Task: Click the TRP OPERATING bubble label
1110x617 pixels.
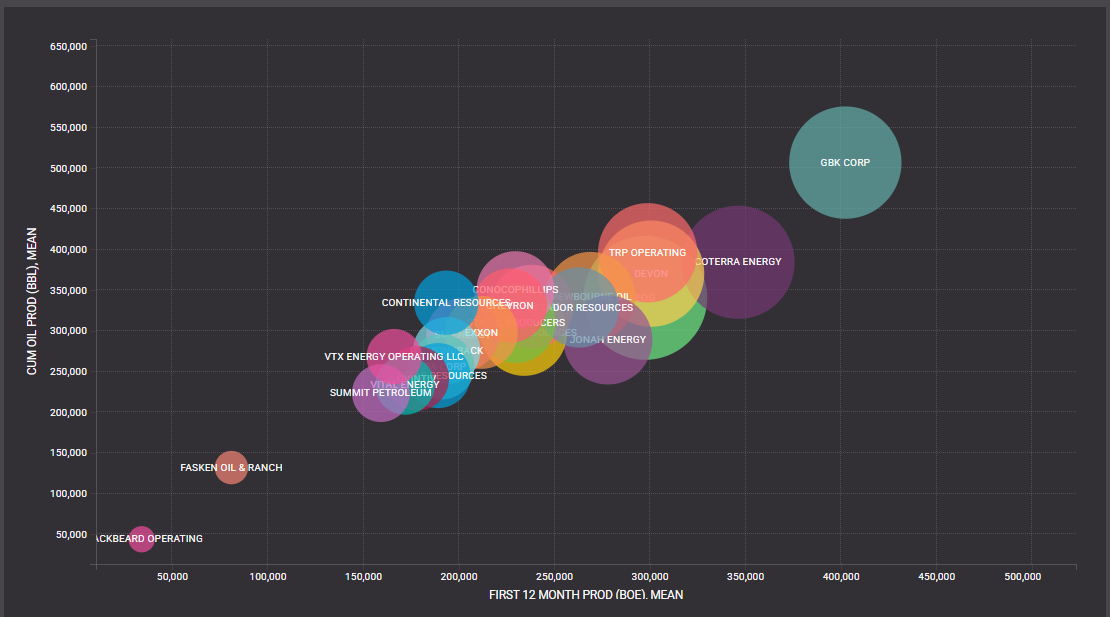Action: point(647,253)
